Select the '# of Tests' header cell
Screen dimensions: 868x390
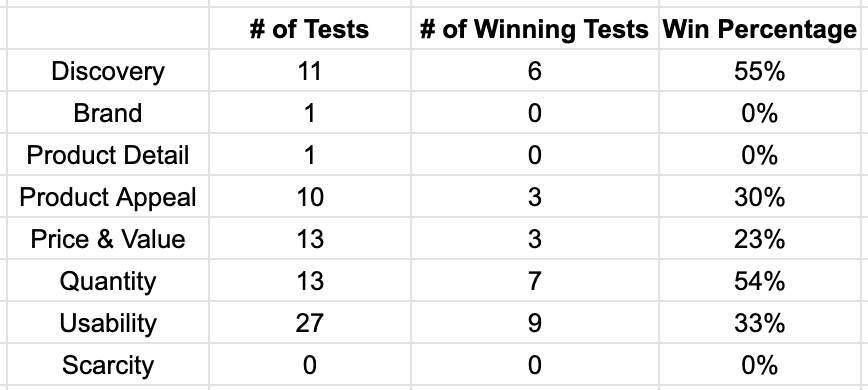(x=309, y=29)
